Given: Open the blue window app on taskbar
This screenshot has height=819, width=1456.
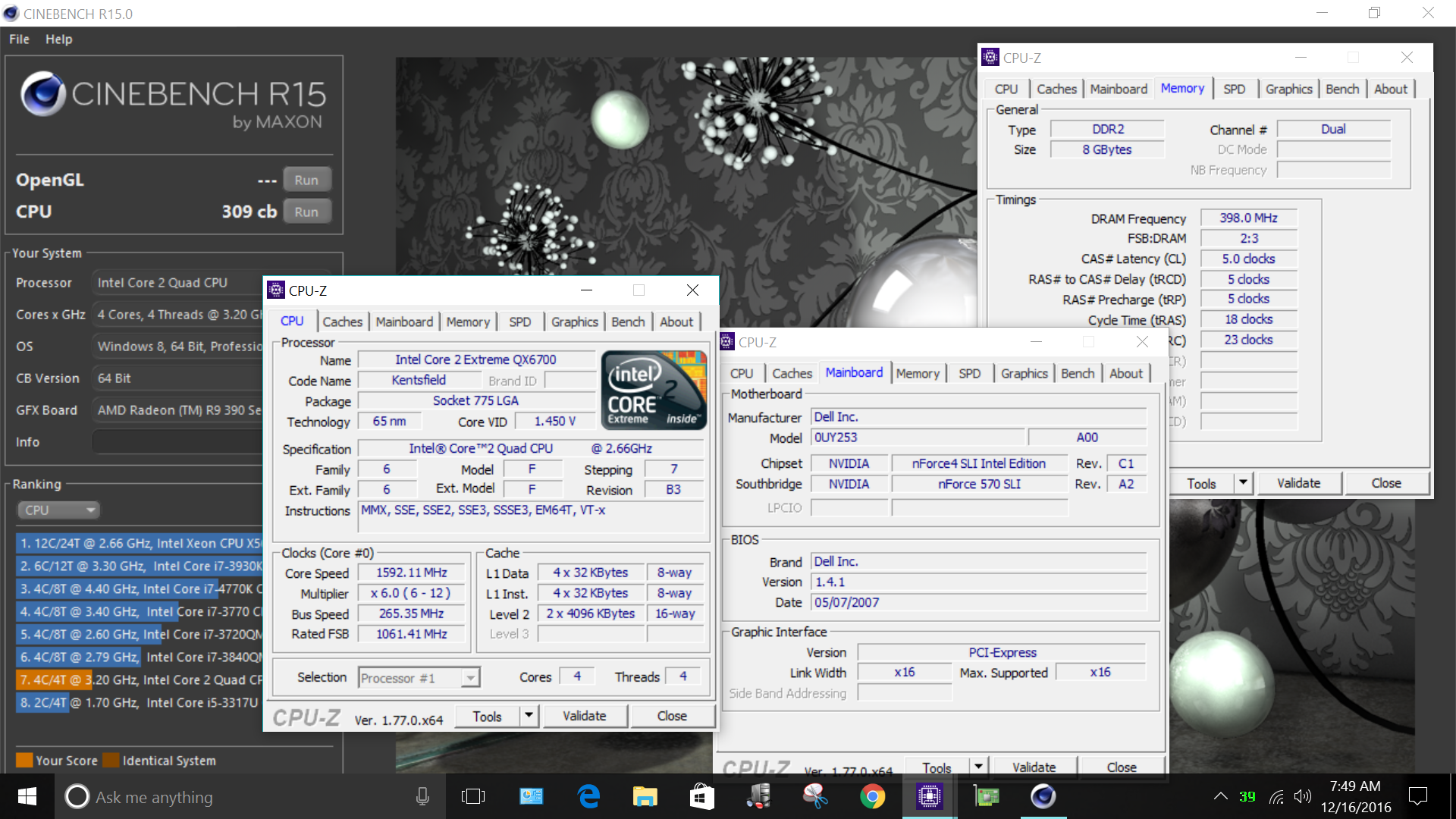Looking at the screenshot, I should [531, 796].
